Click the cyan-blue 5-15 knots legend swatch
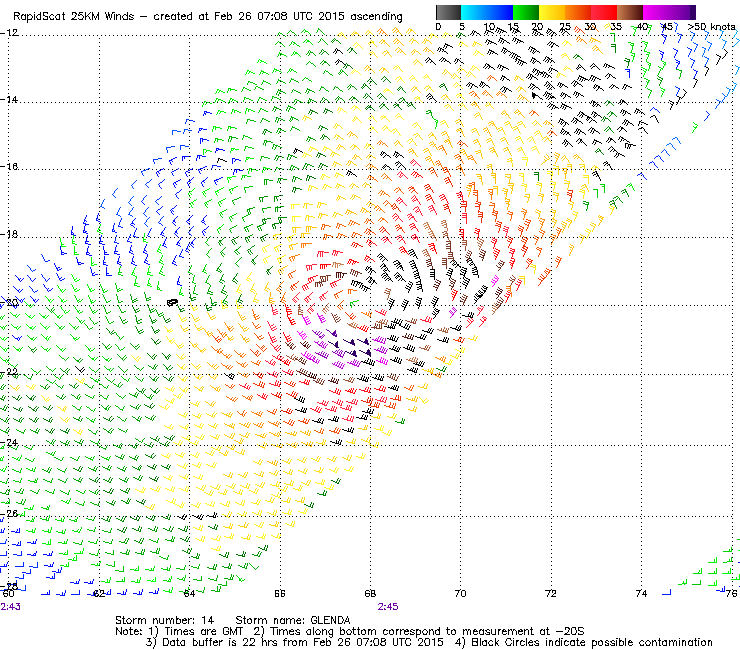 pos(487,12)
